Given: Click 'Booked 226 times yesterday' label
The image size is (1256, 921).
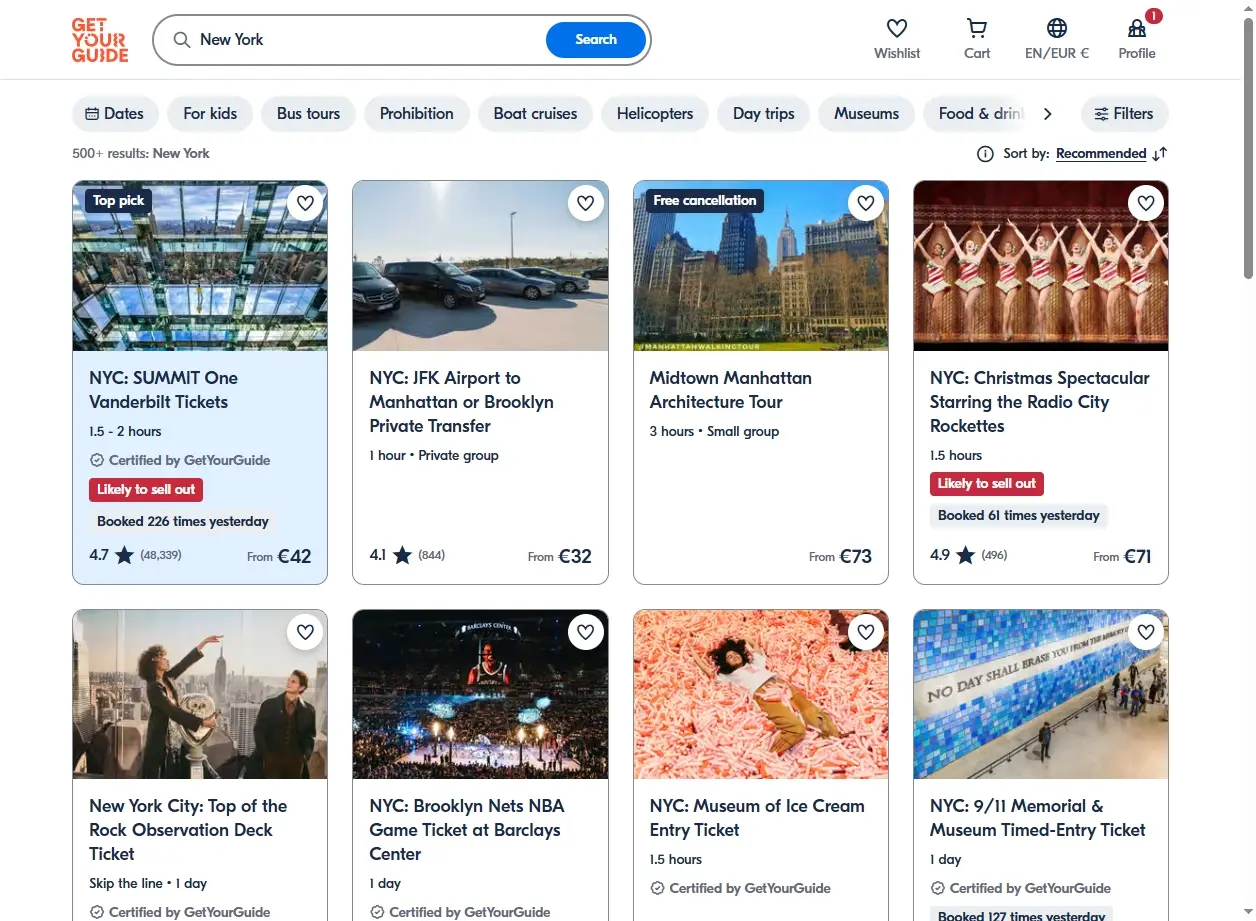Looking at the screenshot, I should [x=183, y=521].
